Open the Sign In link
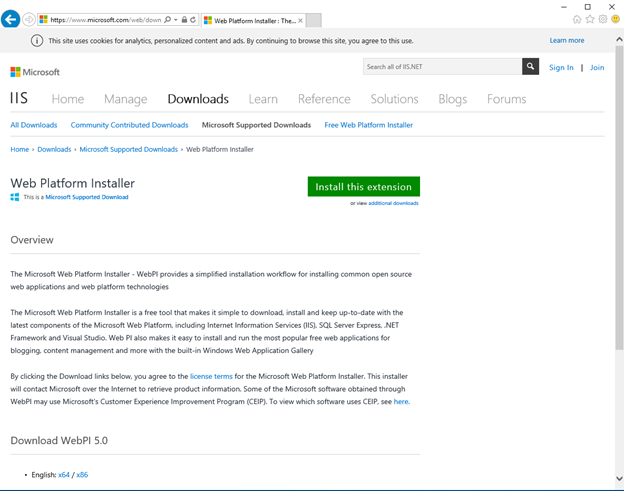Screen dimensions: 624x491 [x=561, y=67]
